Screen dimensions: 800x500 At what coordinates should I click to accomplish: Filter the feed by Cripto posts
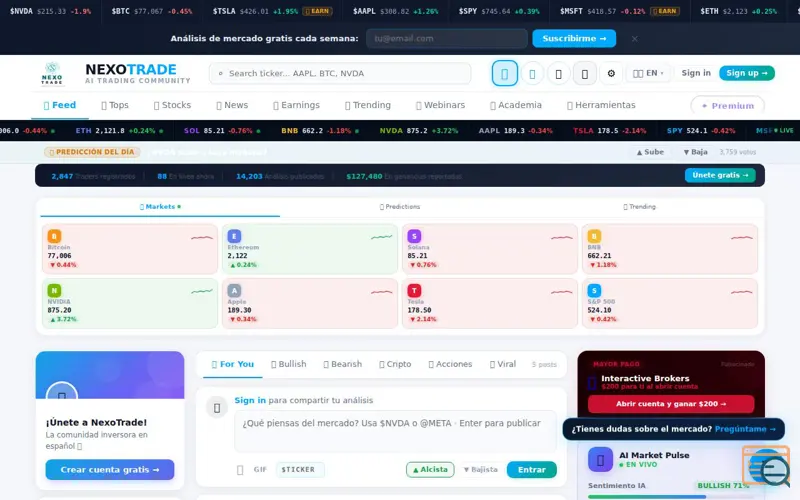395,364
